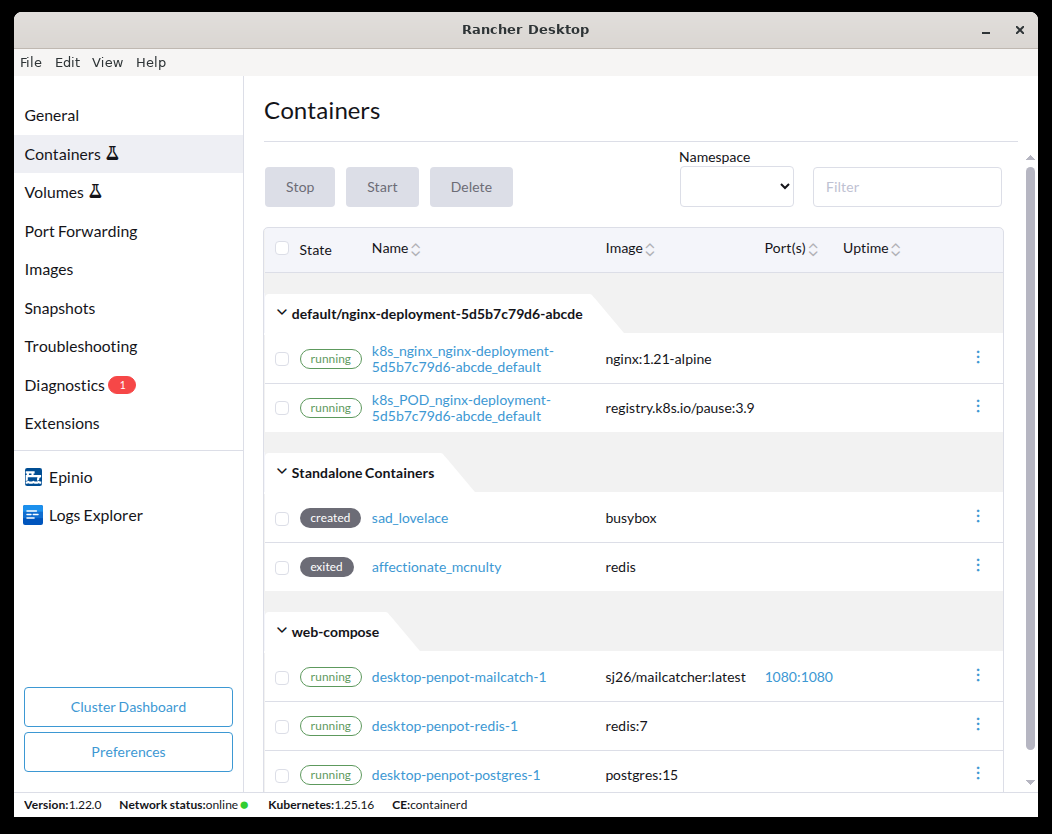Open the actions menu for affectionate_mcnulty
1052x834 pixels.
click(x=978, y=565)
